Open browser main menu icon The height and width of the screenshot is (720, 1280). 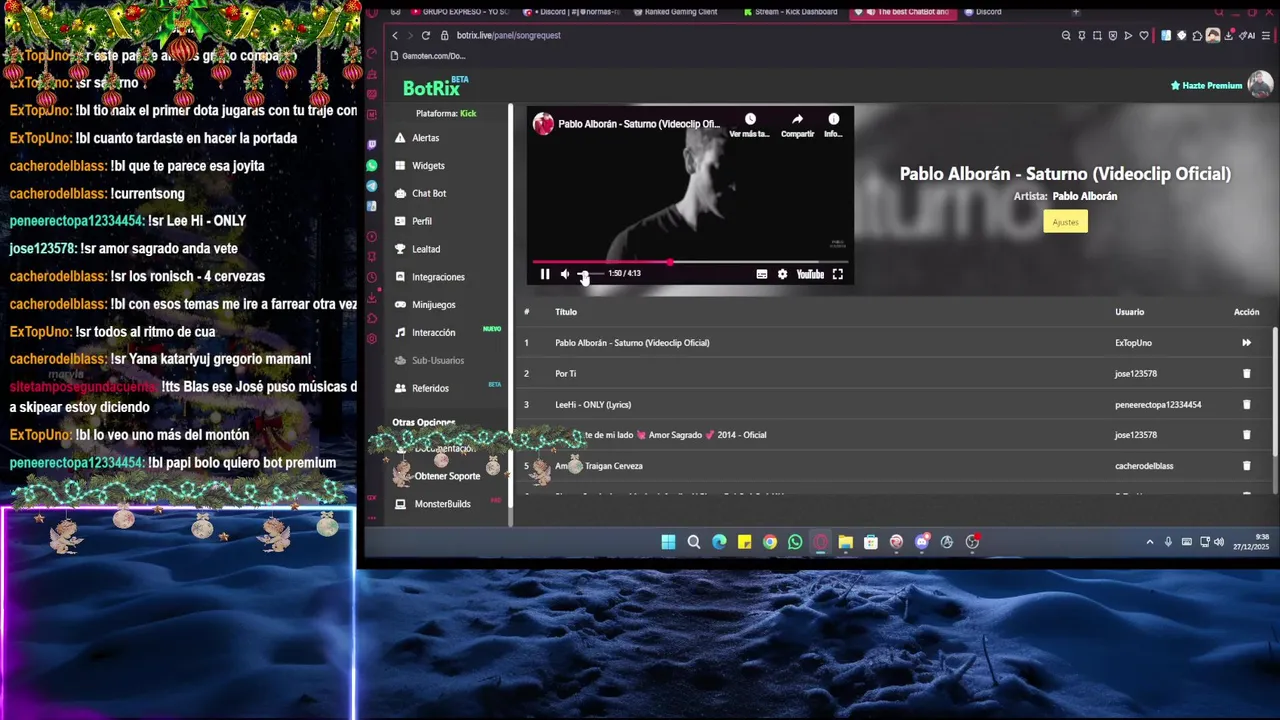click(x=1266, y=36)
